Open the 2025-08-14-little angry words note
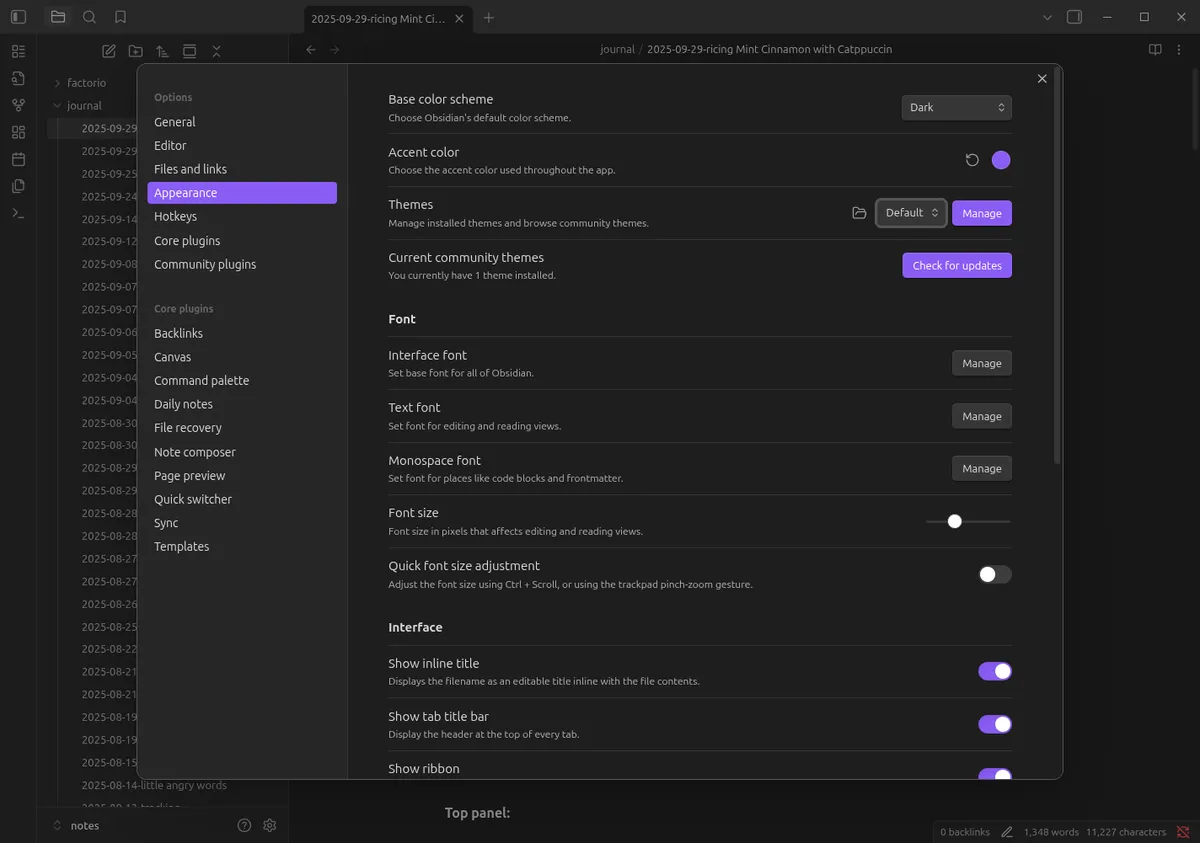Image resolution: width=1200 pixels, height=843 pixels. 154,785
